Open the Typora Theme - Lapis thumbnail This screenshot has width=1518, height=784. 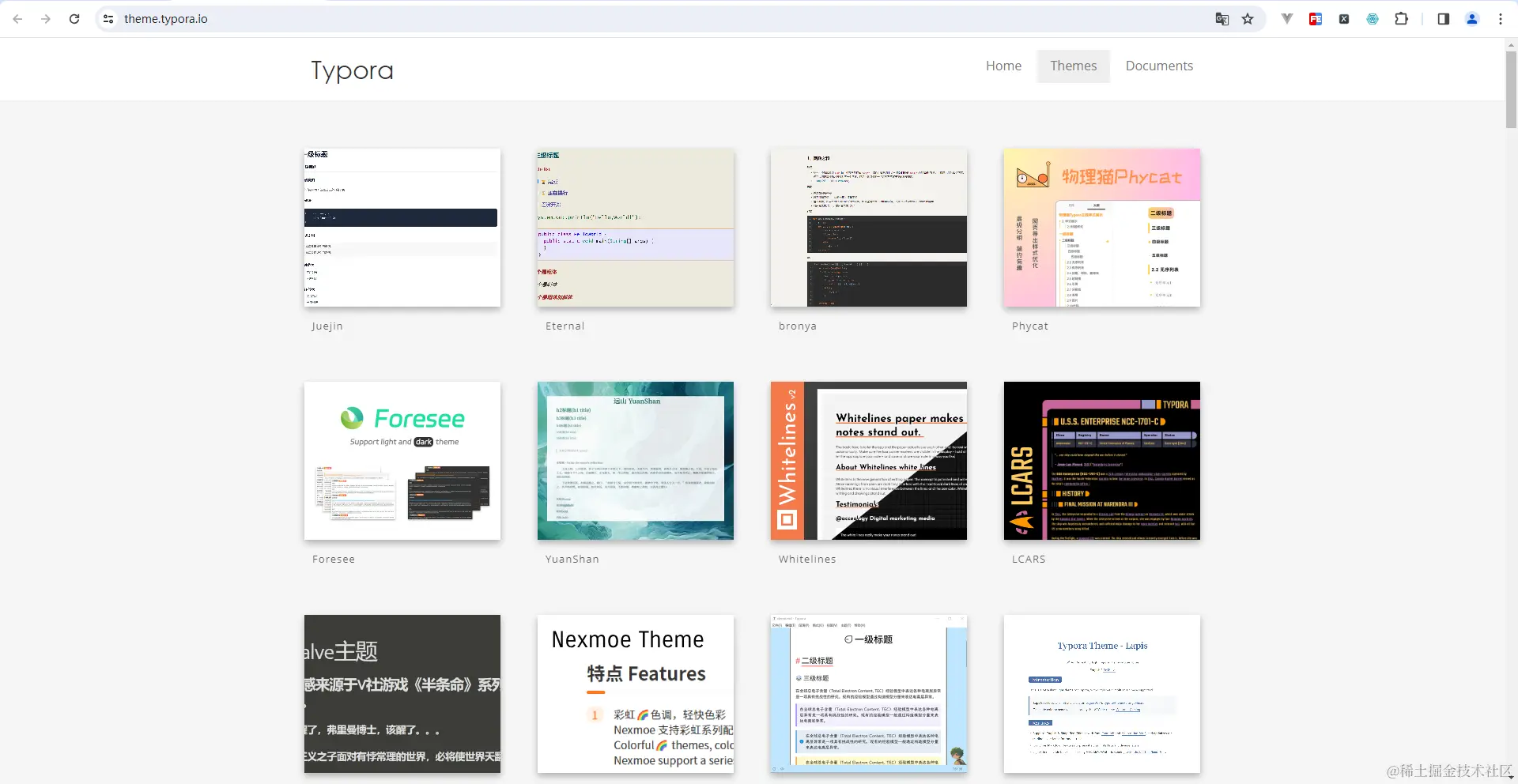[x=1102, y=694]
